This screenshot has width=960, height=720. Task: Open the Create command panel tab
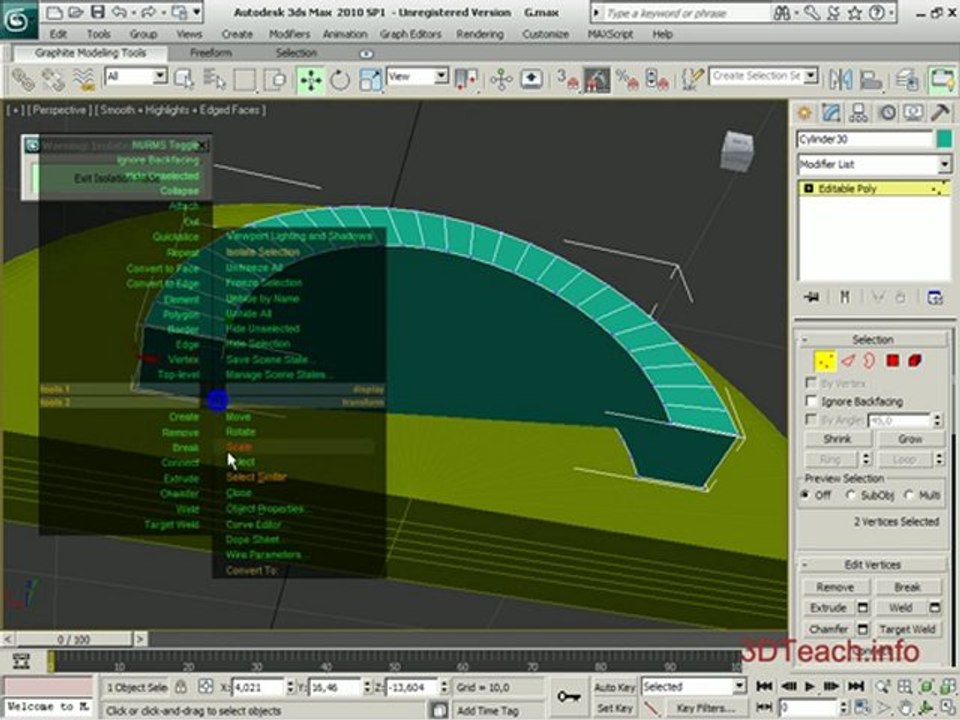[x=804, y=113]
